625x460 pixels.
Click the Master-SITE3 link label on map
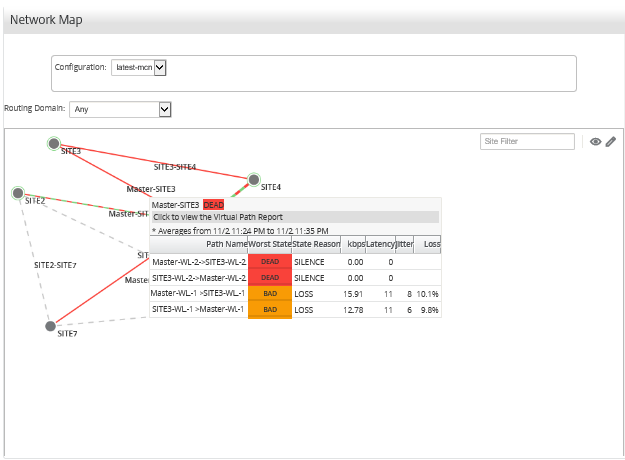151,189
